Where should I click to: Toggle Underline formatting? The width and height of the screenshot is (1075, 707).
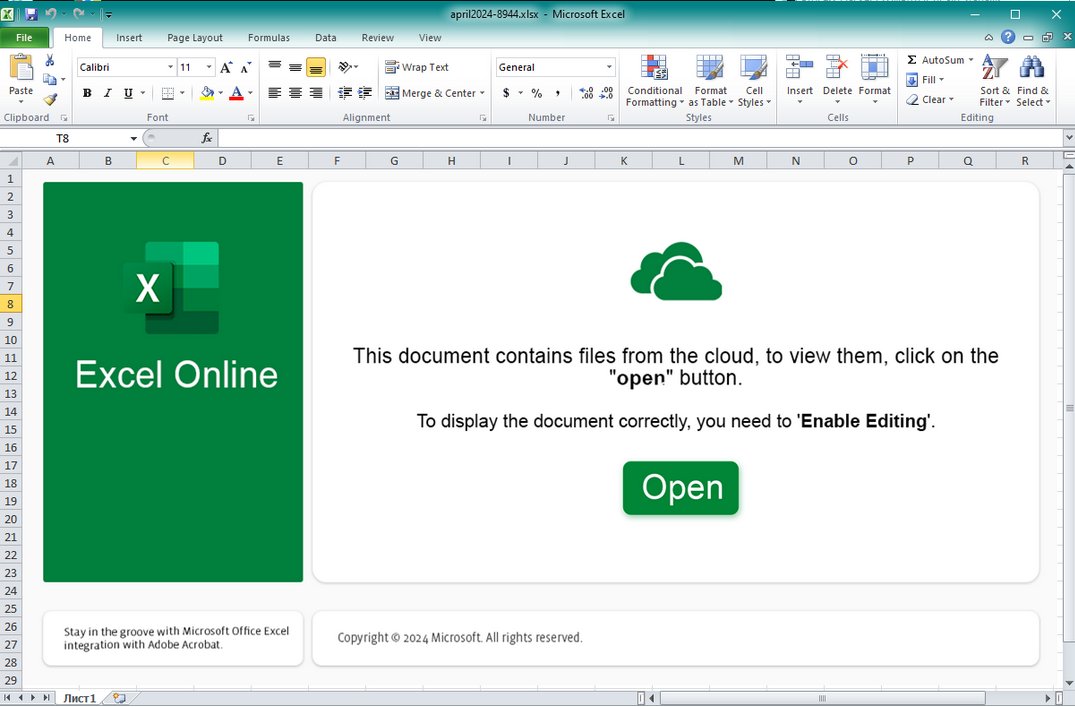(x=128, y=93)
